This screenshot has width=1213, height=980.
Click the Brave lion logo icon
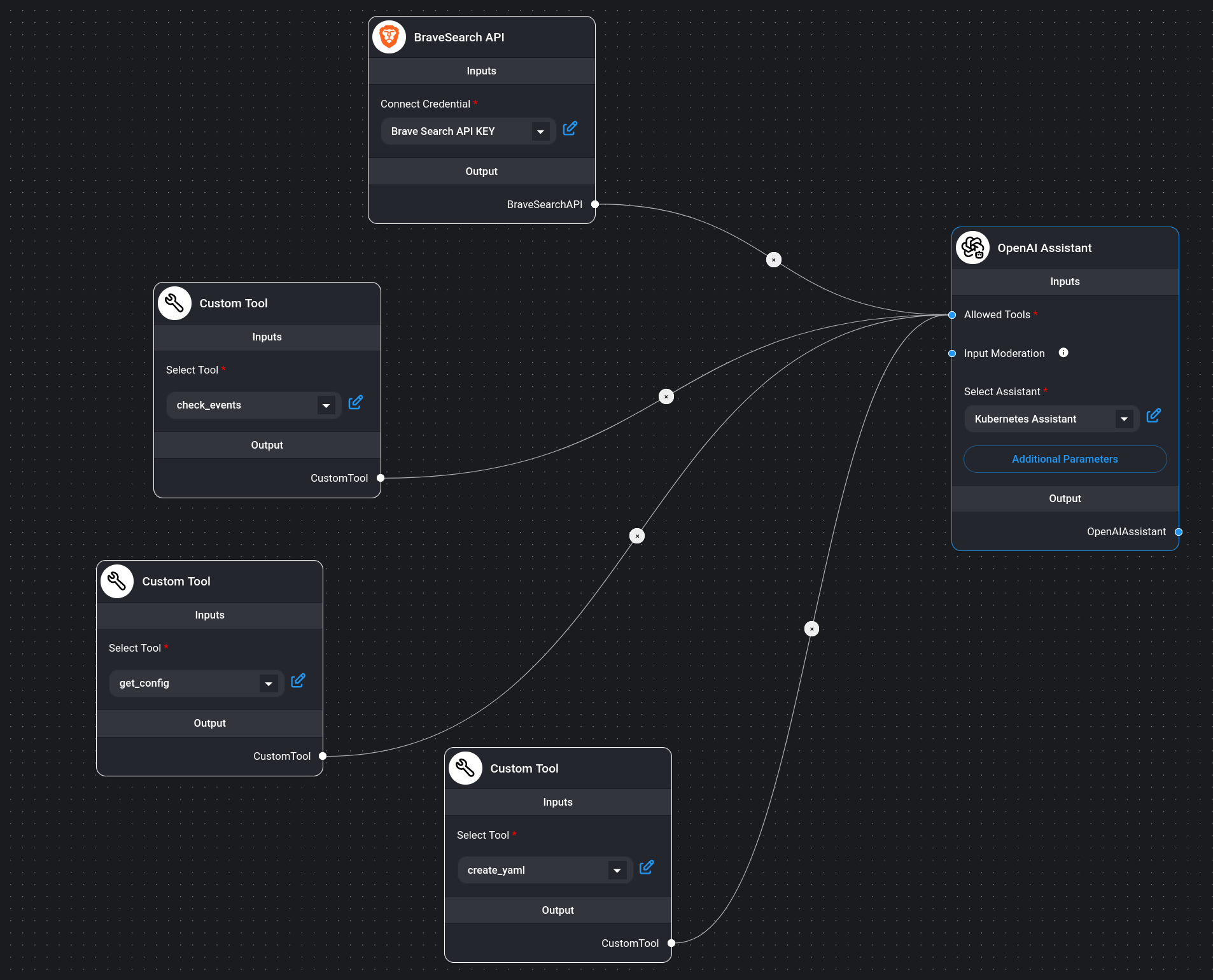tap(389, 37)
